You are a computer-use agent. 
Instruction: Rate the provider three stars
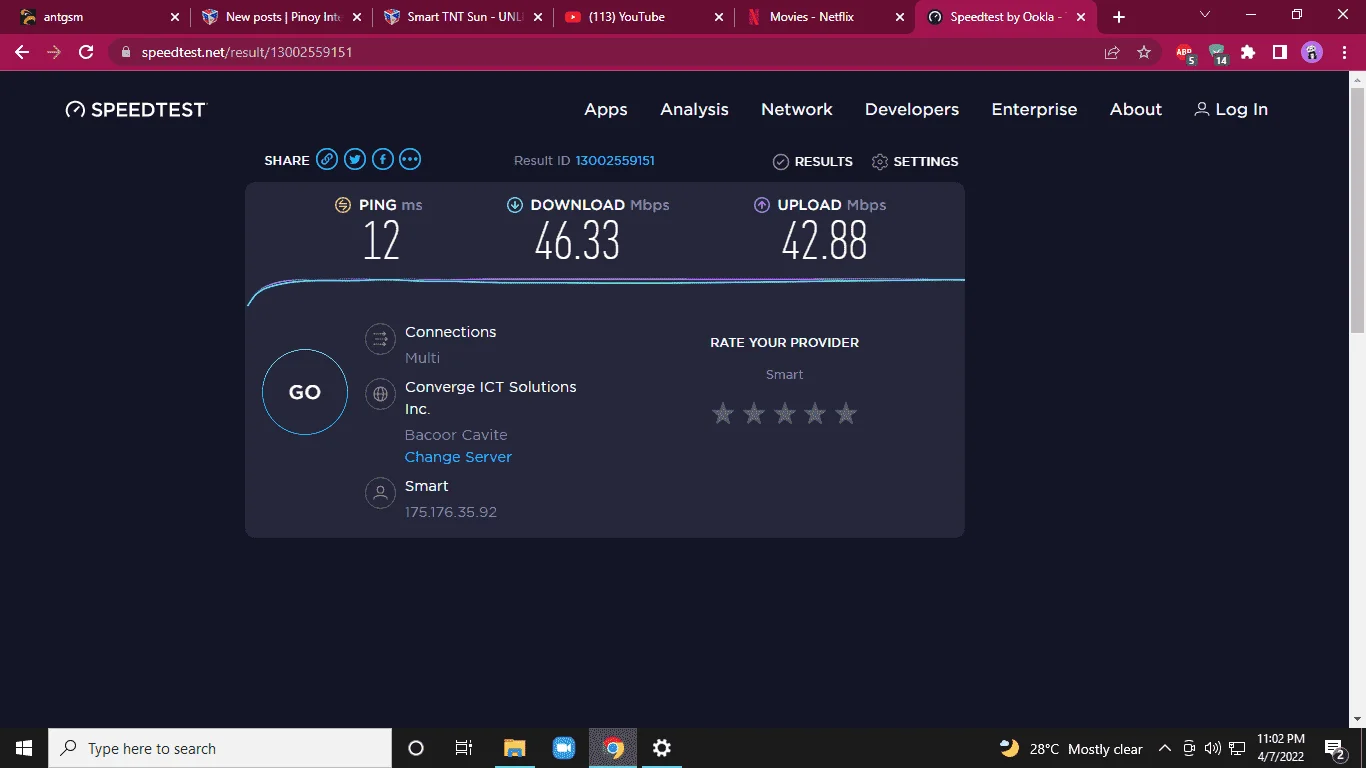[x=785, y=413]
